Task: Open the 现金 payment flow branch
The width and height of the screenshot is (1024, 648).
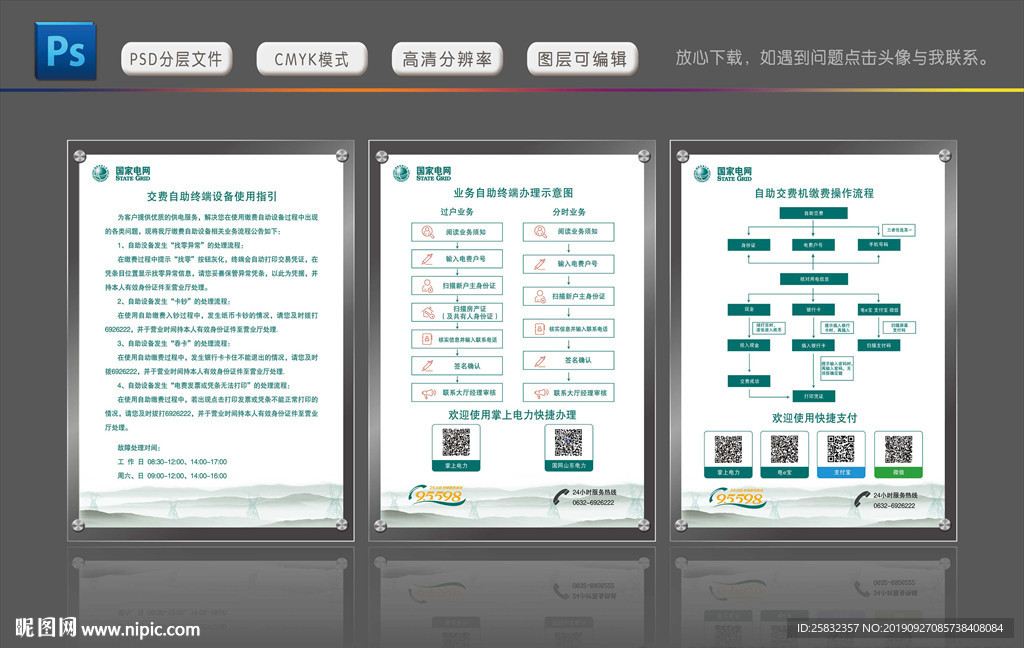Action: point(750,308)
